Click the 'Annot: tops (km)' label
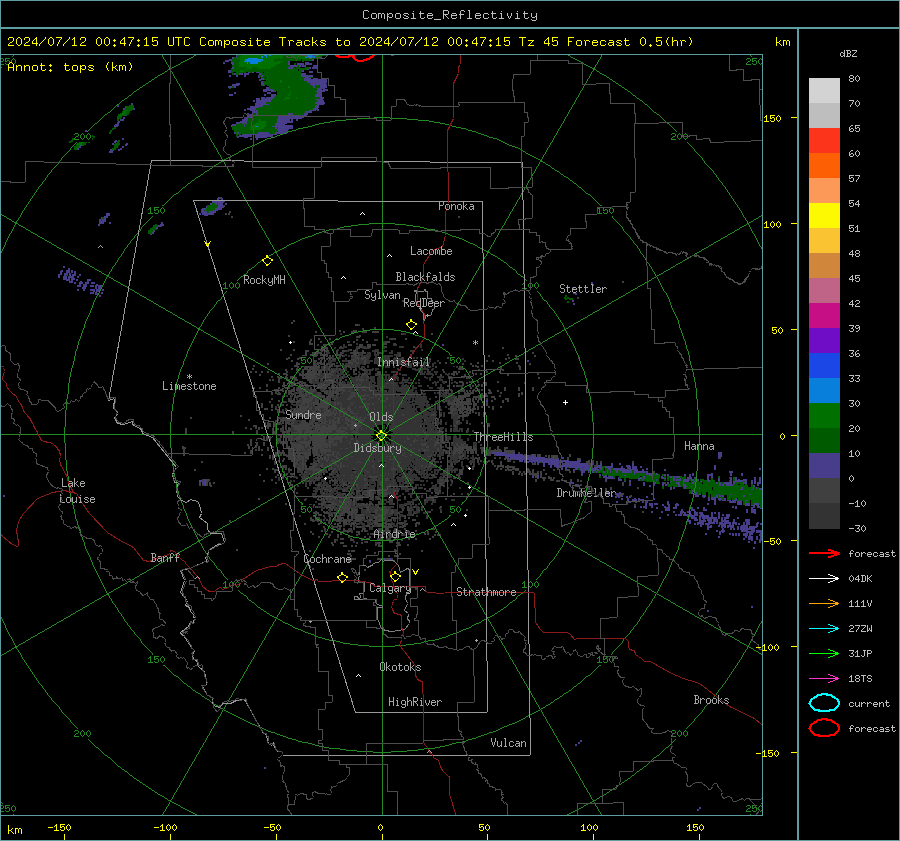Image resolution: width=900 pixels, height=841 pixels. pyautogui.click(x=70, y=67)
